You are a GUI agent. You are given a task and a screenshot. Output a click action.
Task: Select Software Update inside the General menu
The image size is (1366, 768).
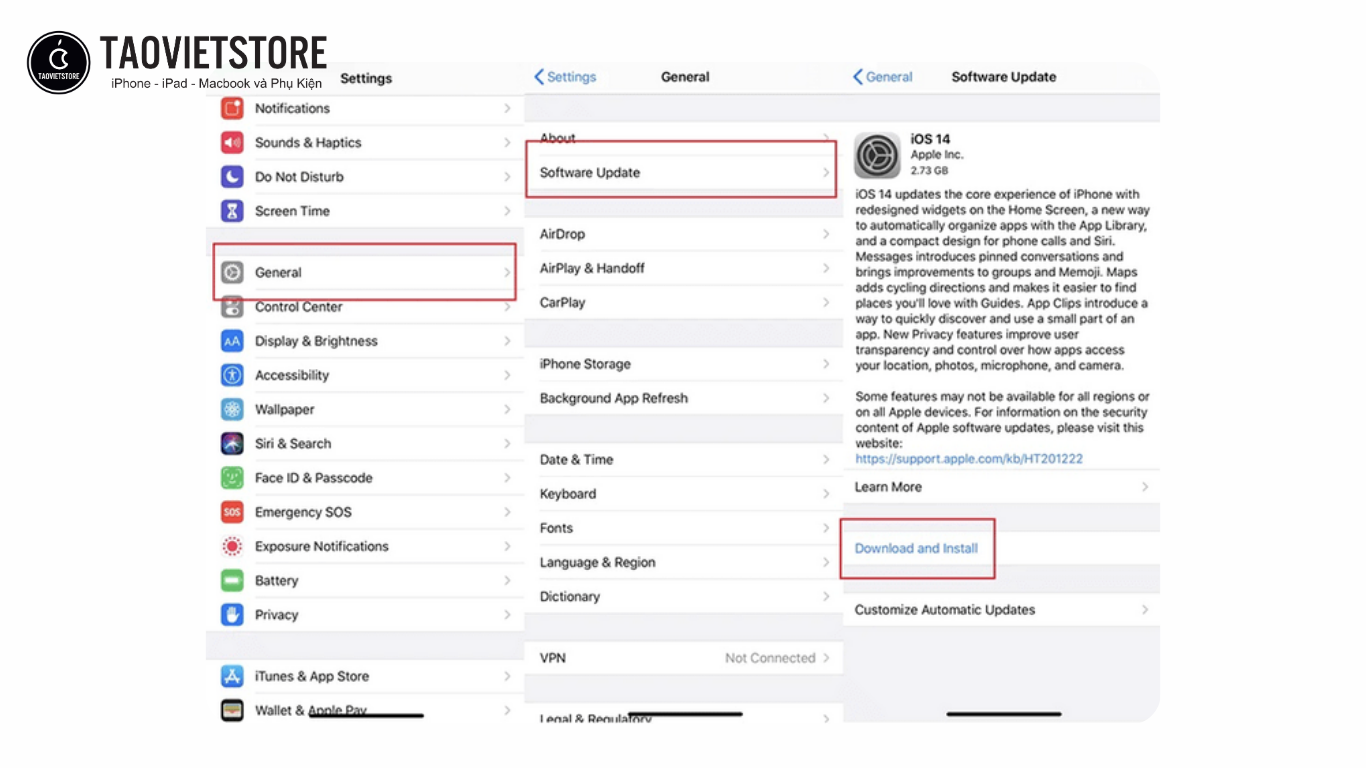(588, 172)
